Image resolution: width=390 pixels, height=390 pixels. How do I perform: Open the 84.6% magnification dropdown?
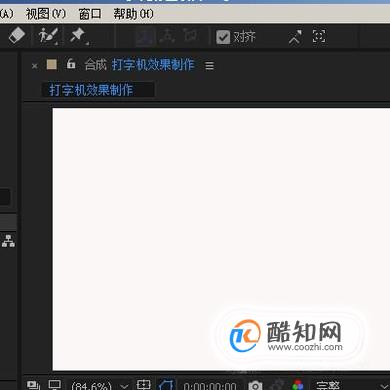pyautogui.click(x=100, y=386)
